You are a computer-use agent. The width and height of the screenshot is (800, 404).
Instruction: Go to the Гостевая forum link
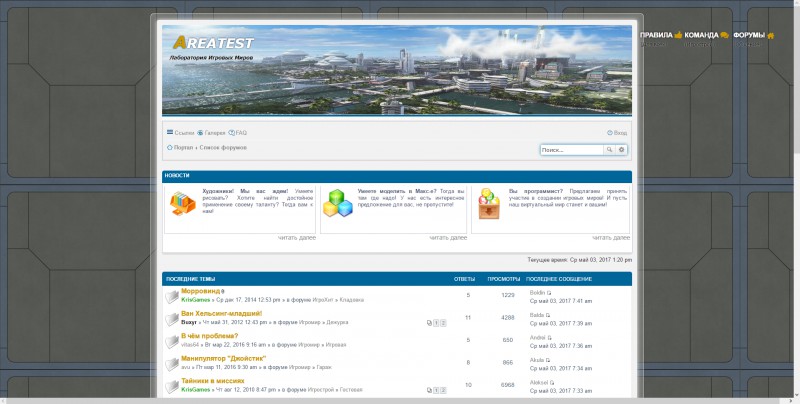coord(351,390)
